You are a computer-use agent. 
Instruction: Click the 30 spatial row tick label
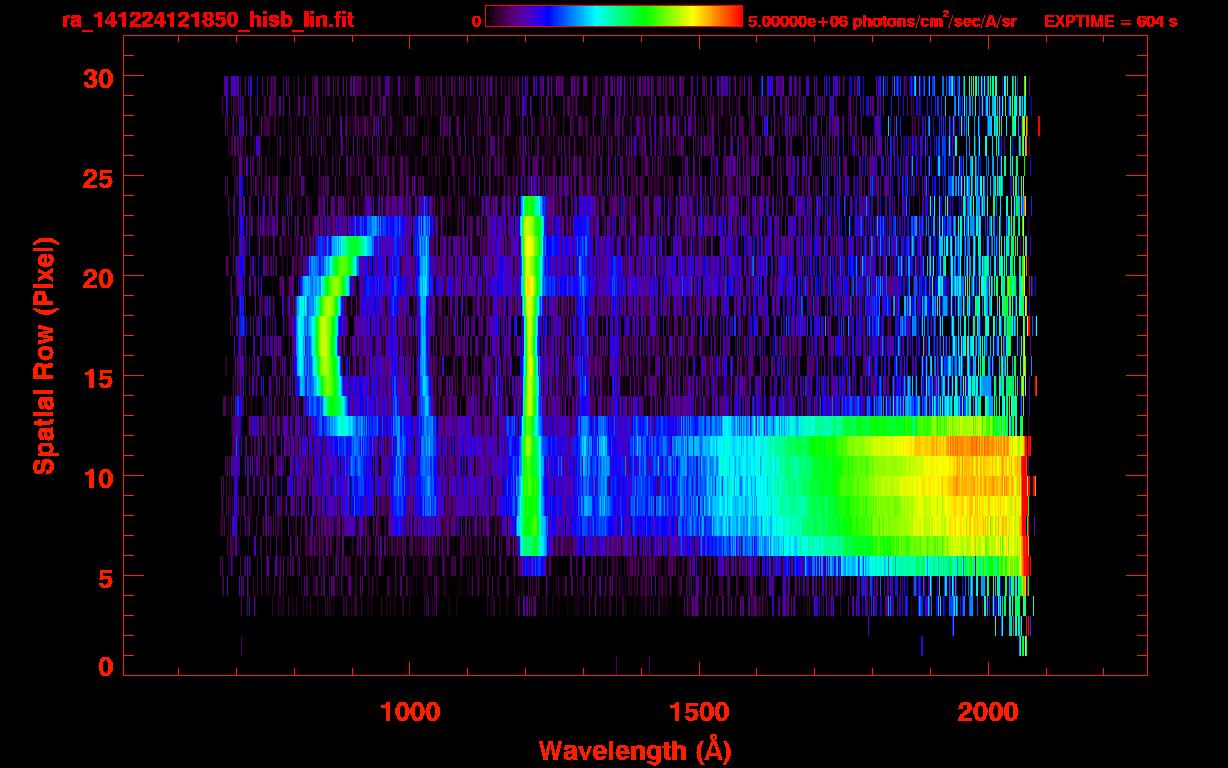click(98, 77)
